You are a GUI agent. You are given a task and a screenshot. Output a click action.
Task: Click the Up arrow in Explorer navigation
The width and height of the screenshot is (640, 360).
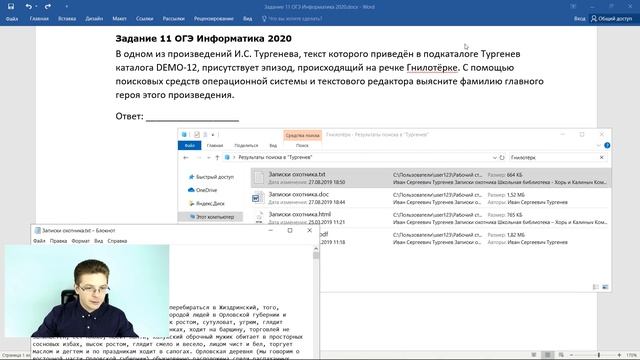coord(217,158)
